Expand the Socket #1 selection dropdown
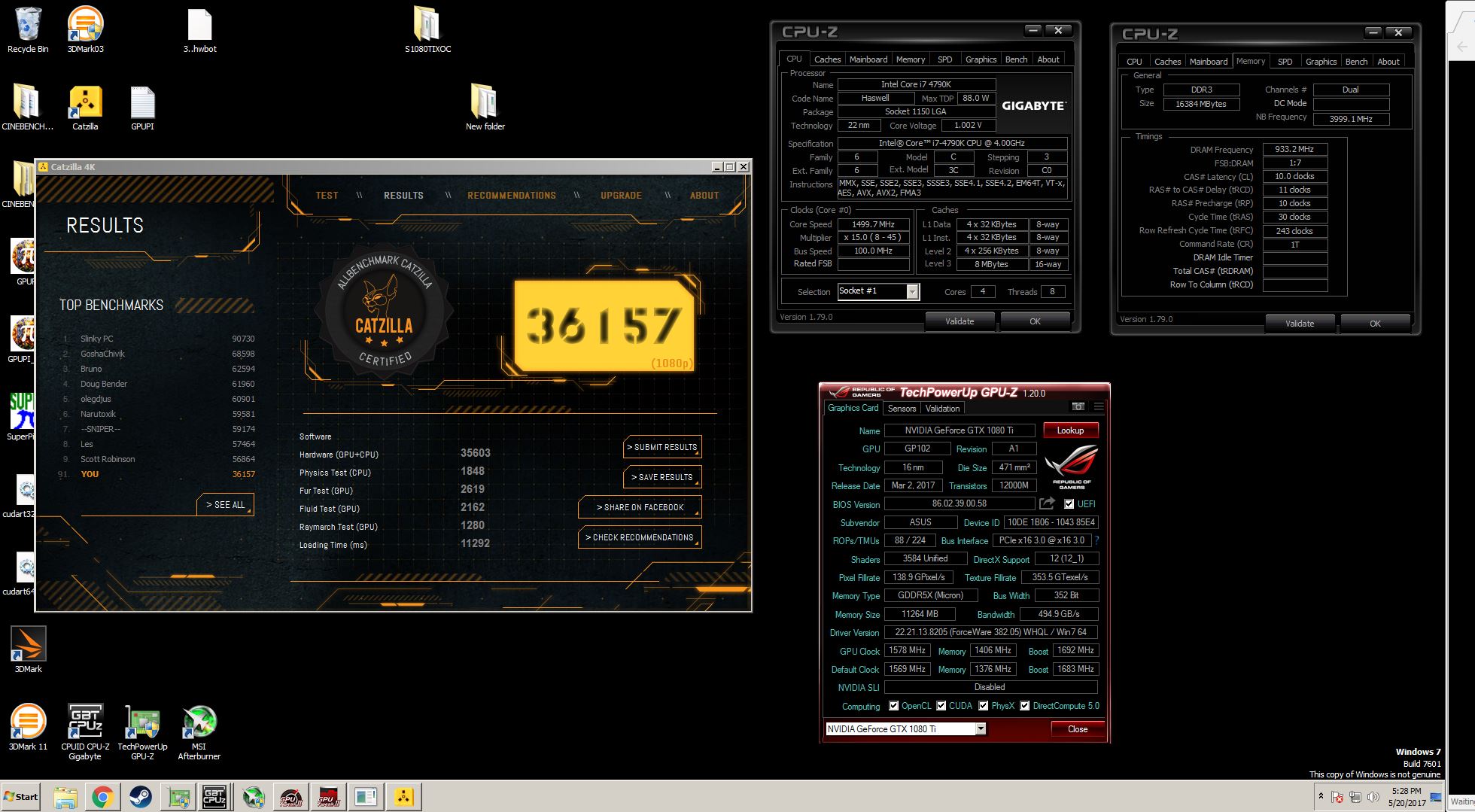The height and width of the screenshot is (812, 1475). pyautogui.click(x=912, y=291)
